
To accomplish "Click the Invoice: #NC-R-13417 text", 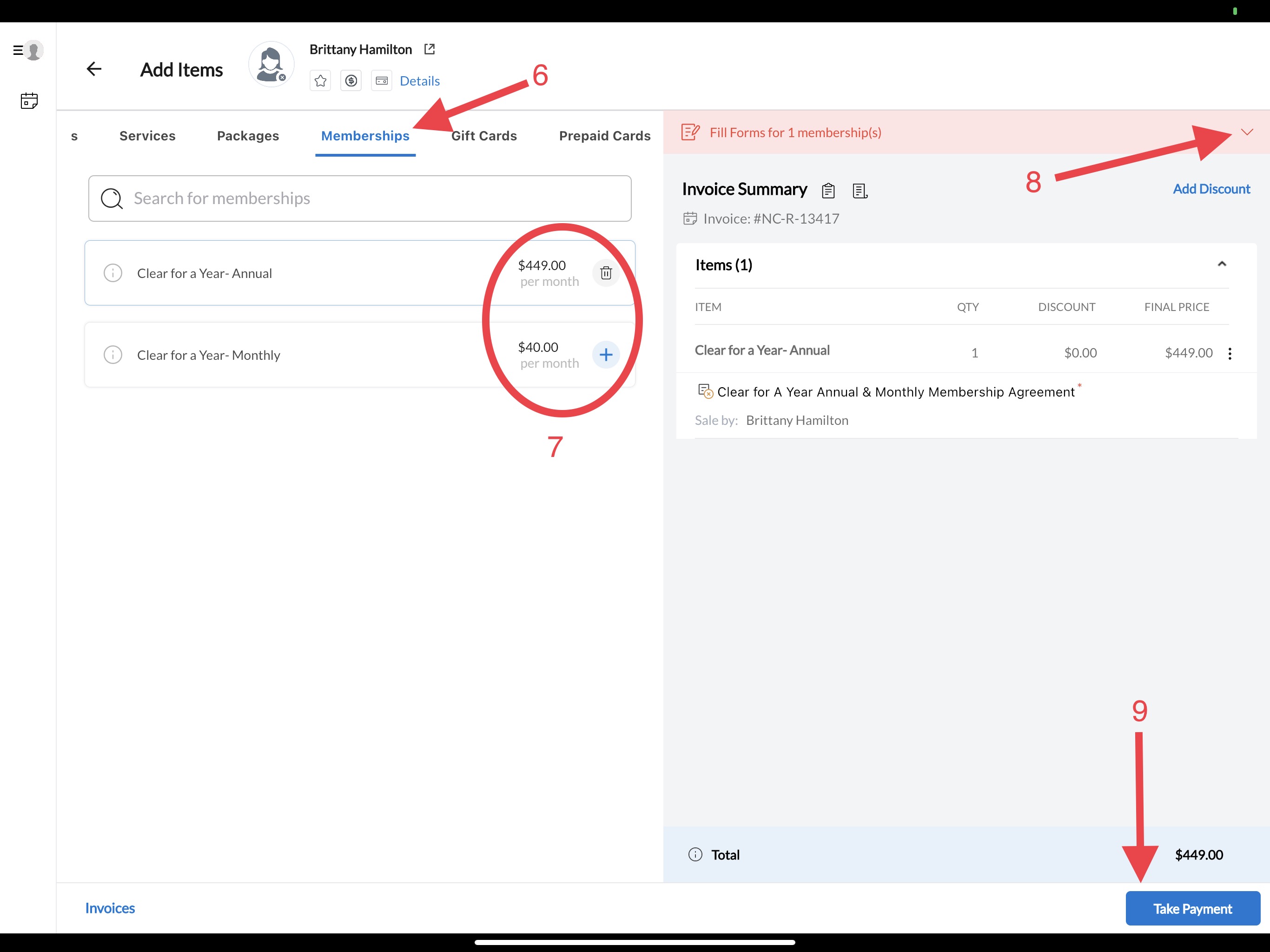I will click(x=771, y=219).
